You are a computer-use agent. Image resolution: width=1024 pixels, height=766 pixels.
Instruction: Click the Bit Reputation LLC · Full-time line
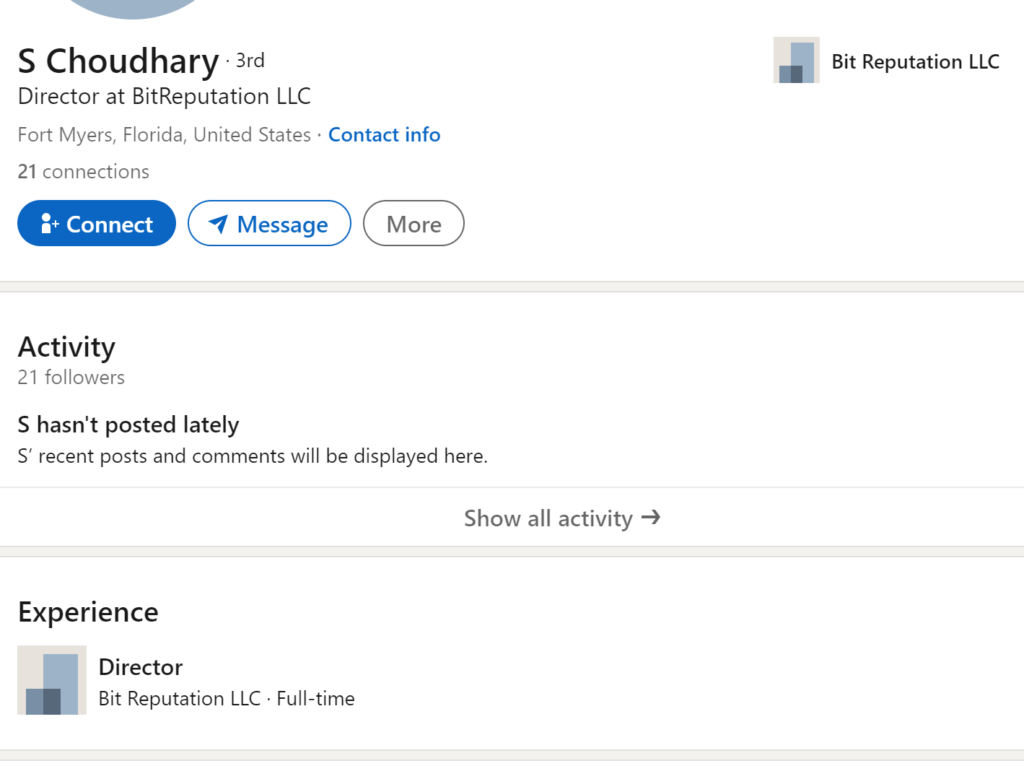tap(226, 699)
